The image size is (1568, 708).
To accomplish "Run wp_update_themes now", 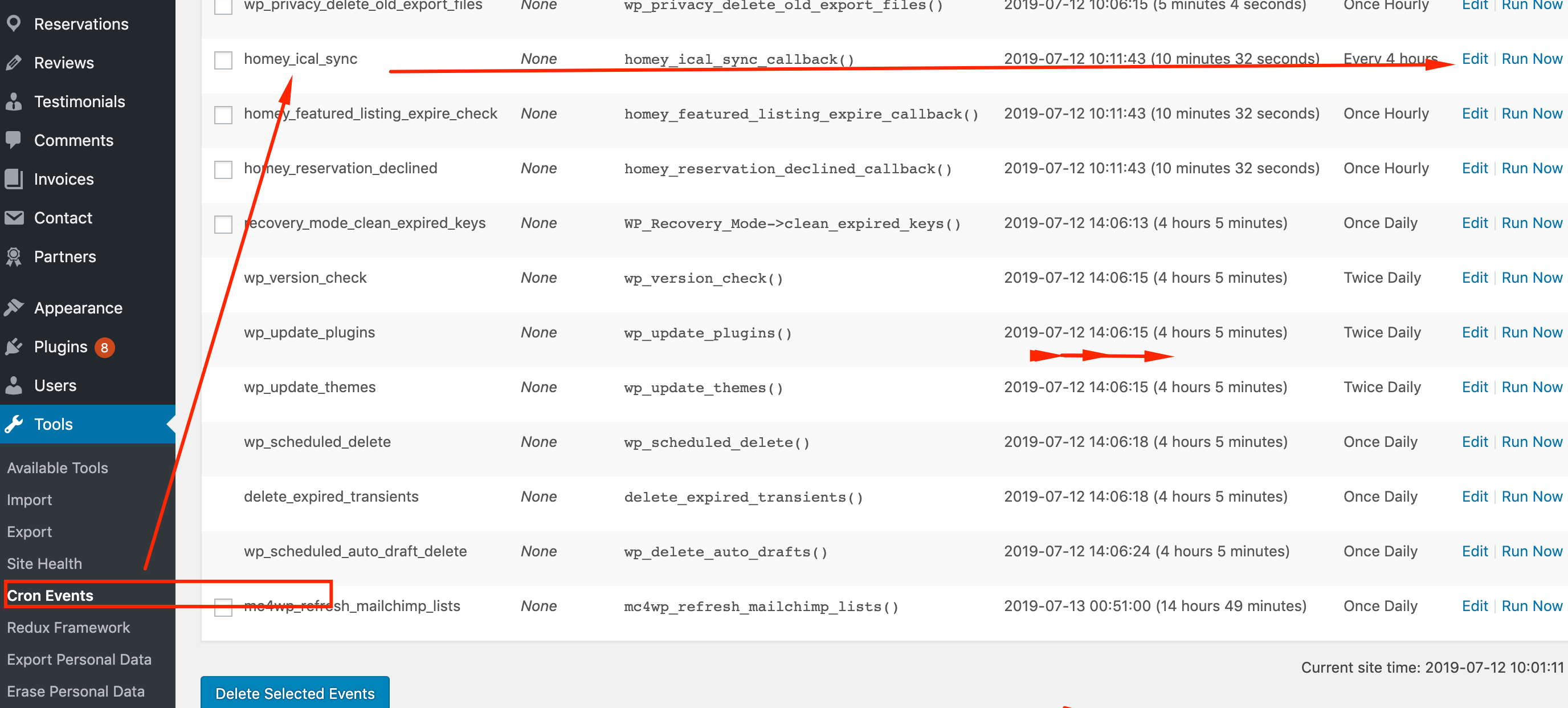I will [1532, 387].
